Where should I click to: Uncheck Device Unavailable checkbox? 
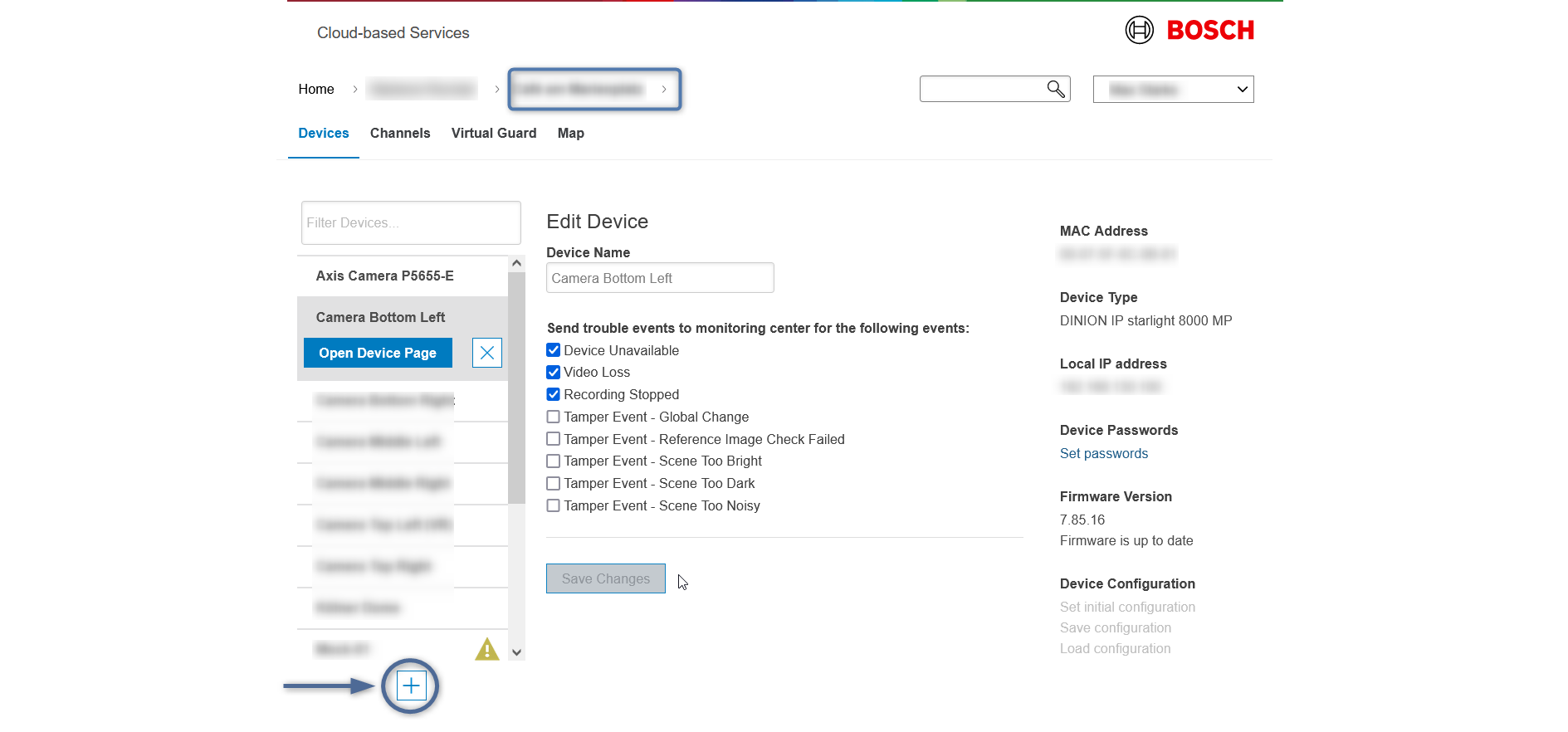point(554,350)
